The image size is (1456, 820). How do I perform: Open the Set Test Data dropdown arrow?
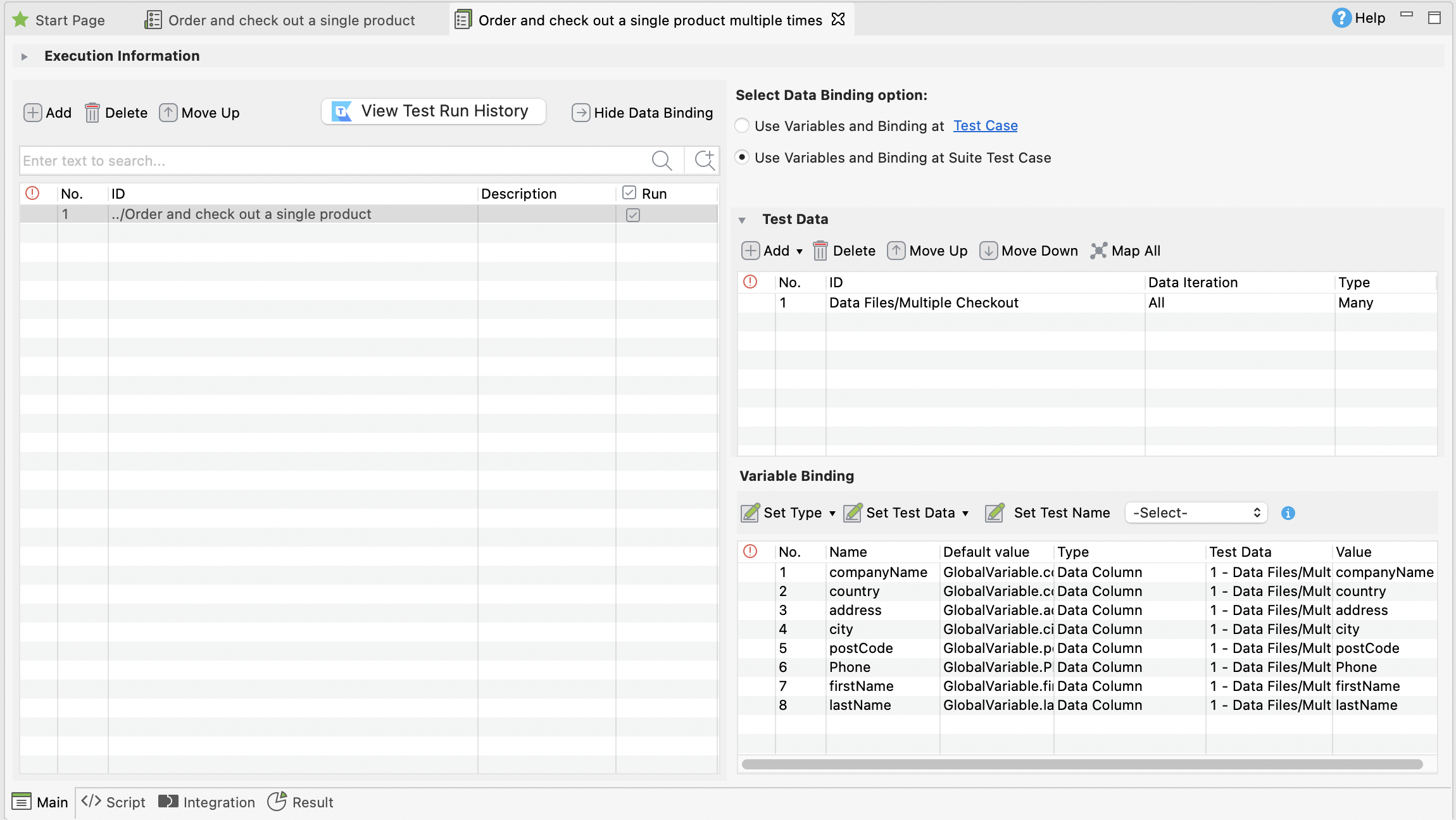point(965,513)
